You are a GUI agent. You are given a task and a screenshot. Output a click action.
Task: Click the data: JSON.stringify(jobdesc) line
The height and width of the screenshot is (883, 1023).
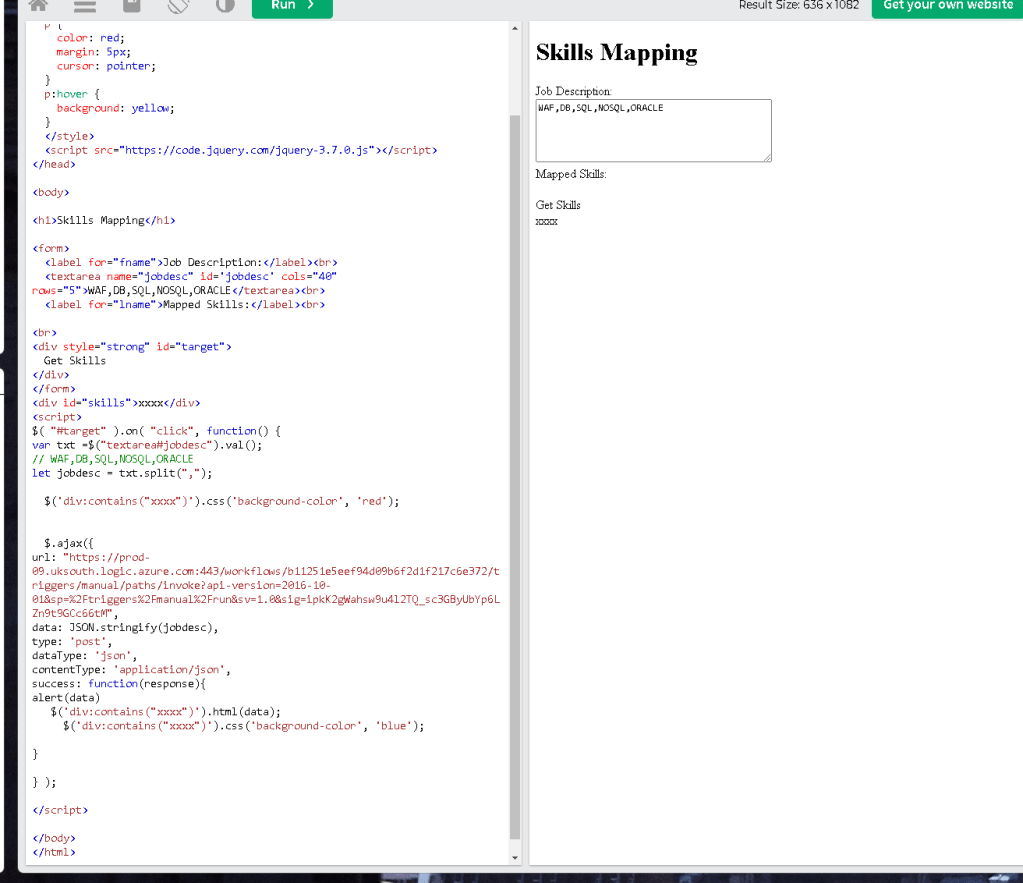coord(125,628)
